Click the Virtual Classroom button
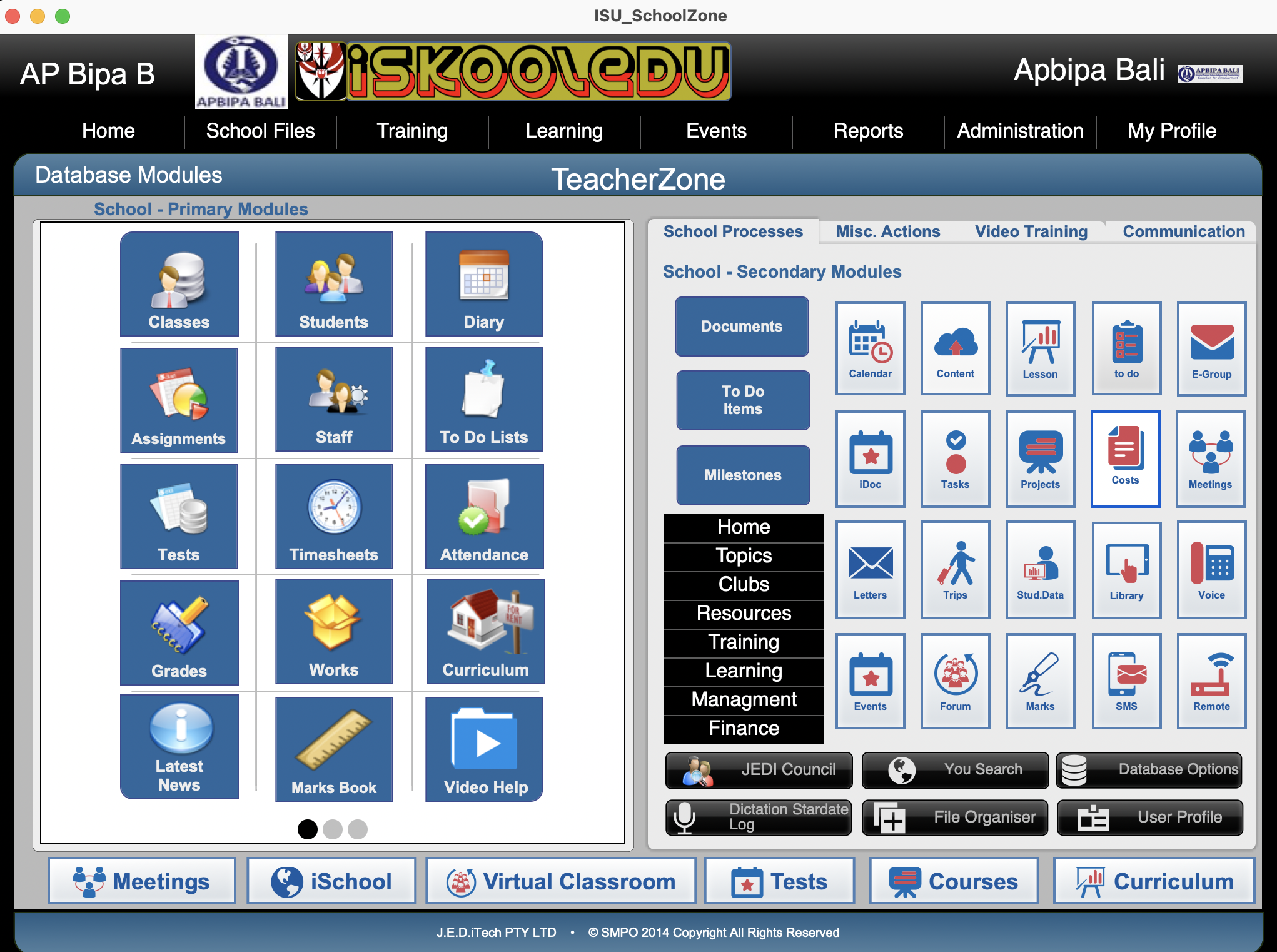Viewport: 1277px width, 952px height. pyautogui.click(x=561, y=881)
